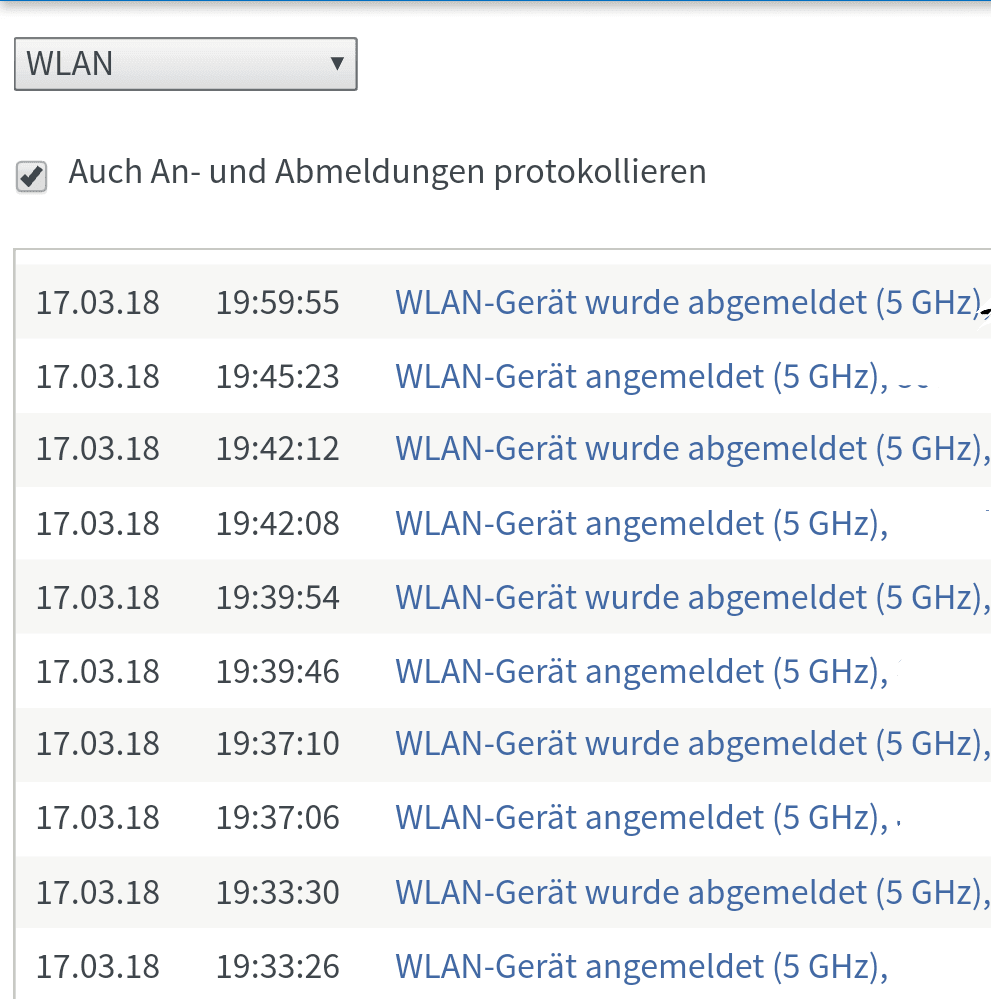Image resolution: width=991 pixels, height=999 pixels.
Task: Open the 19:39:46 'angemeldet' log entry
Action: pos(641,671)
